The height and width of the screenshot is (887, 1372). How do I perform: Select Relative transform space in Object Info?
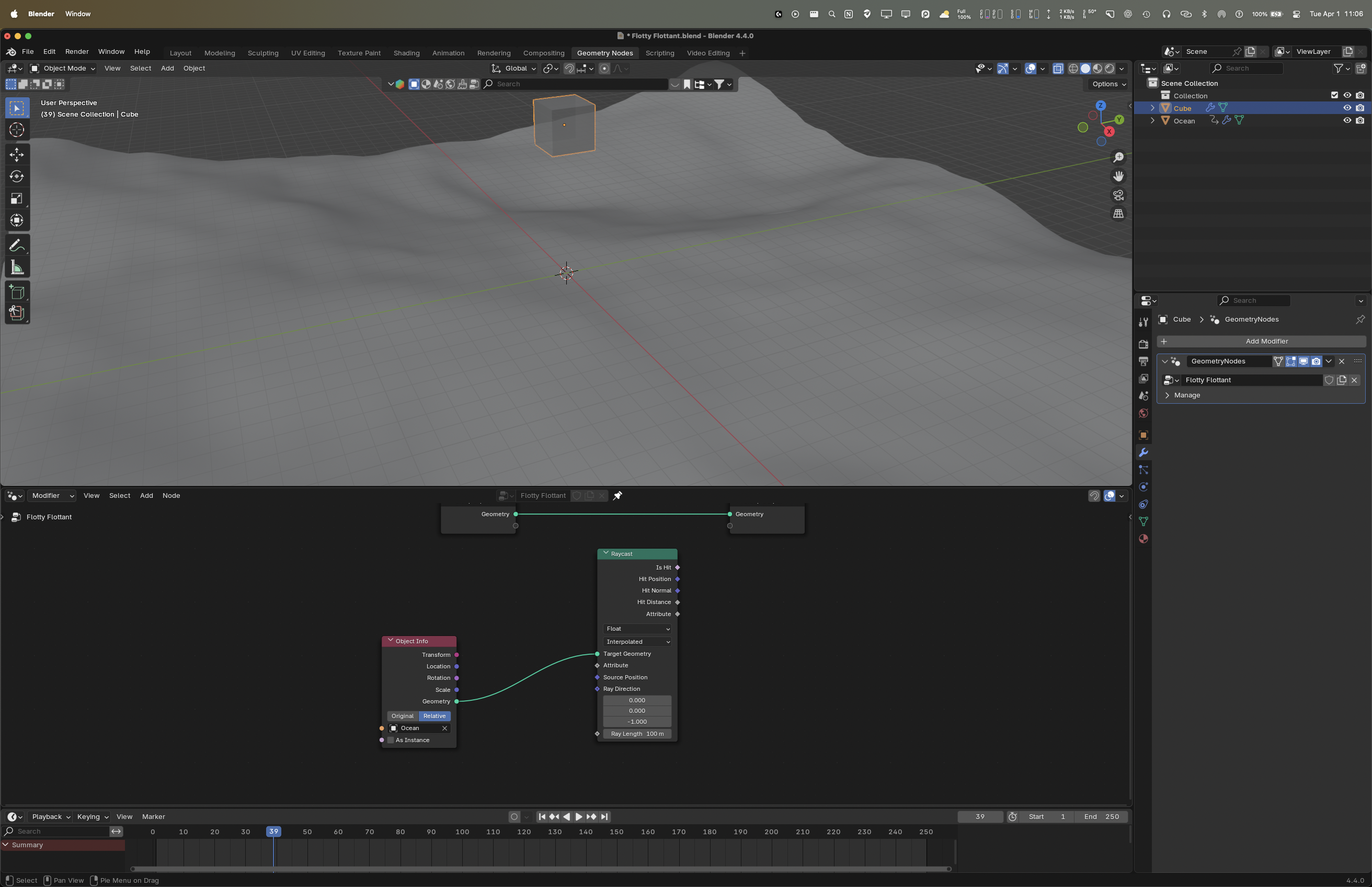435,716
